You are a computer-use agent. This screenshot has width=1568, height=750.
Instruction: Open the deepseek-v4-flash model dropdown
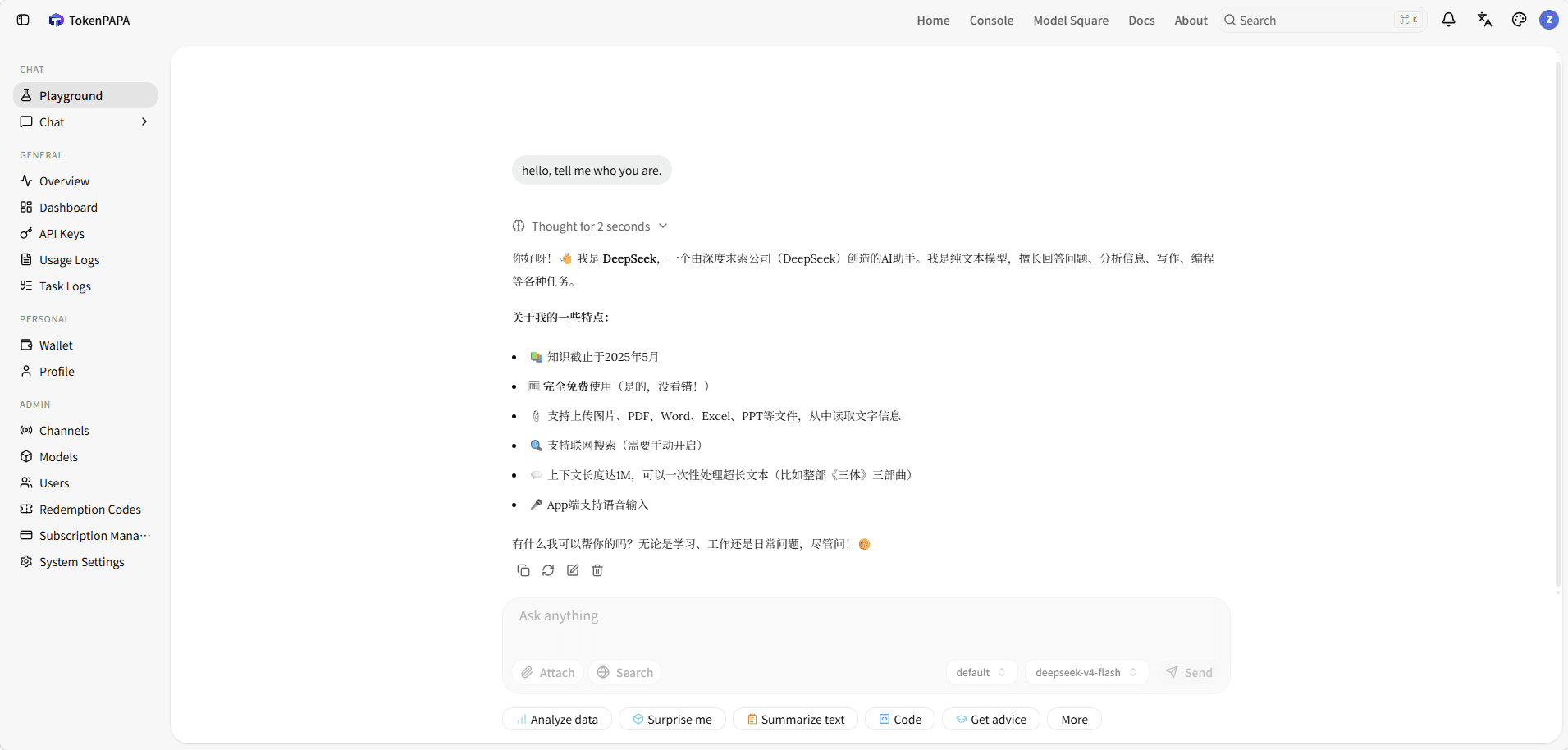click(1086, 672)
